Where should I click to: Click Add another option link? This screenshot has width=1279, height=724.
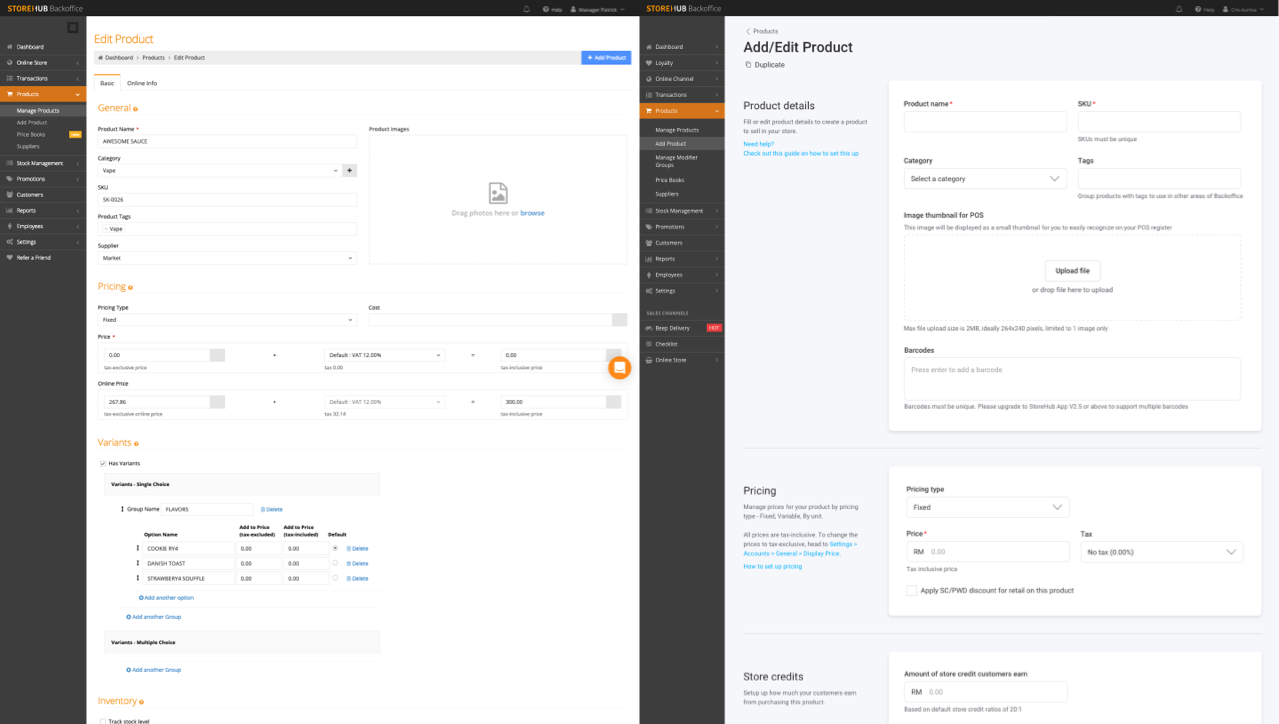167,598
